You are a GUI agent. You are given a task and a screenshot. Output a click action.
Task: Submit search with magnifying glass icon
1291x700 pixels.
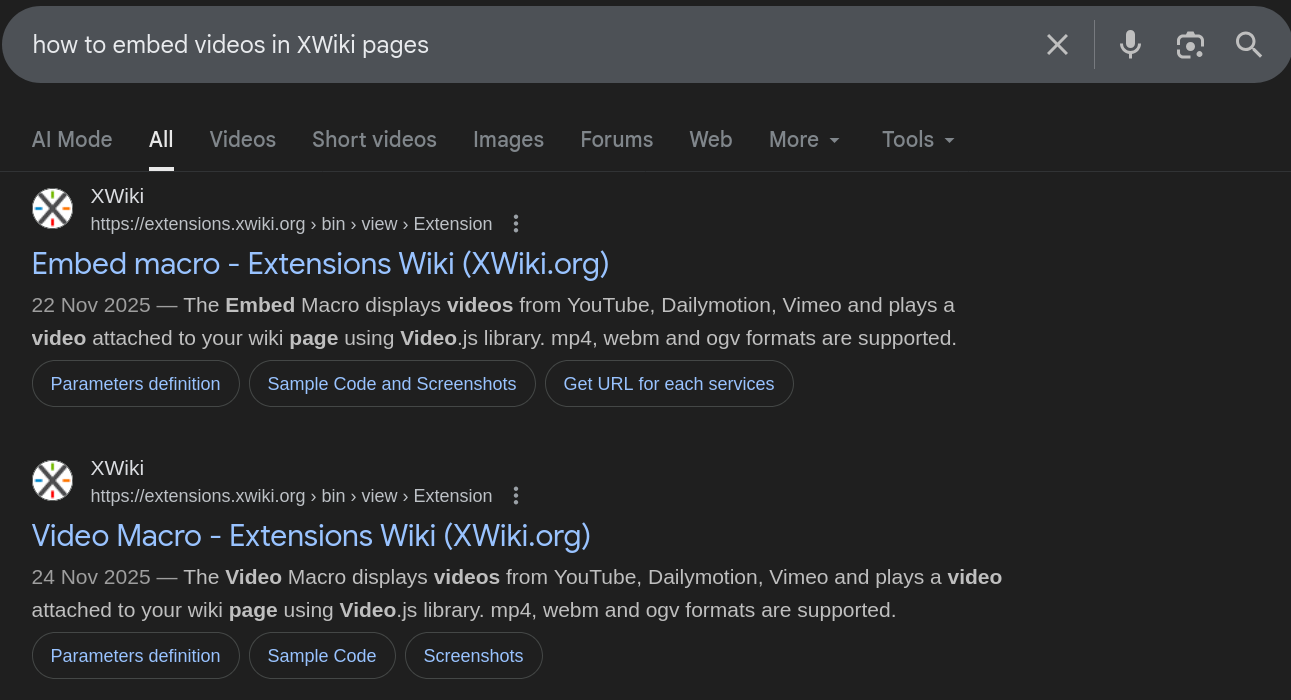click(1249, 44)
